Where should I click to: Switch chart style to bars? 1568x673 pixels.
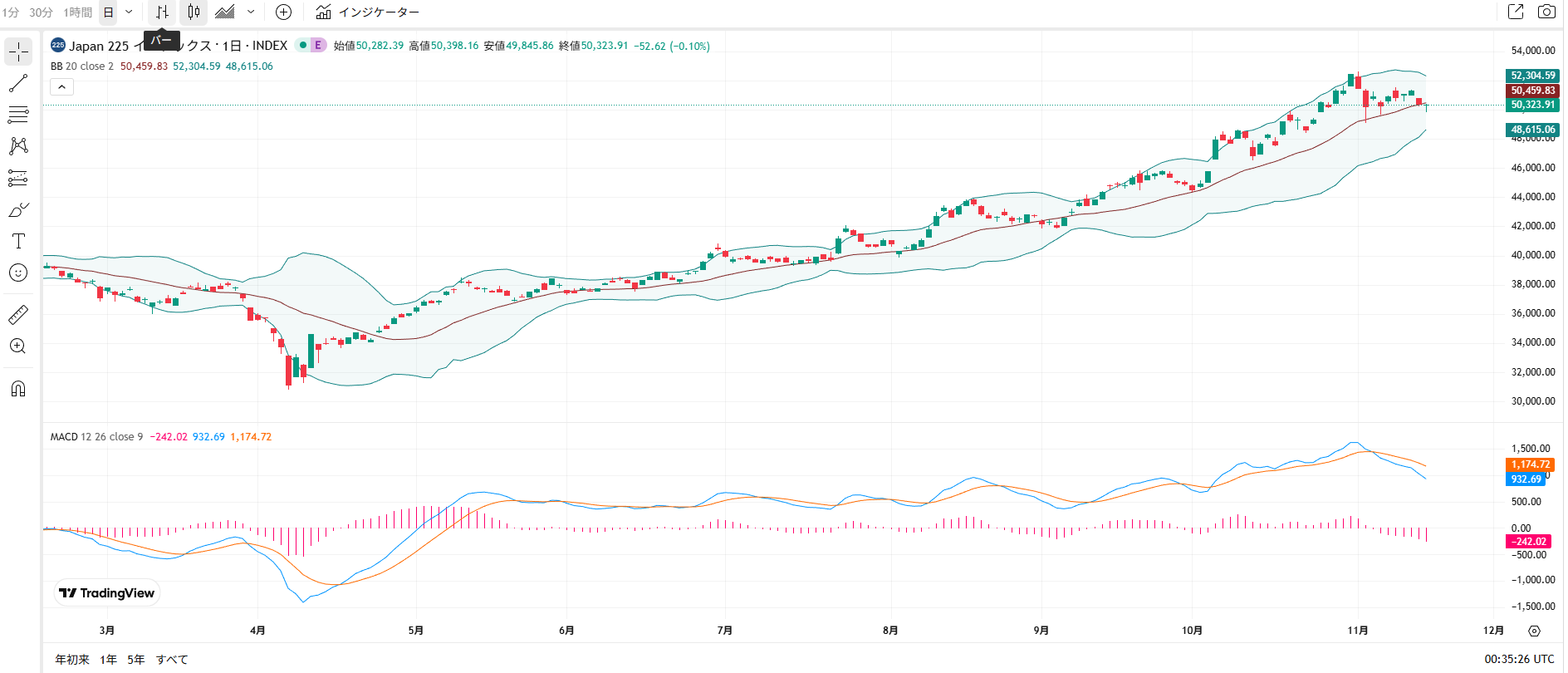(162, 12)
